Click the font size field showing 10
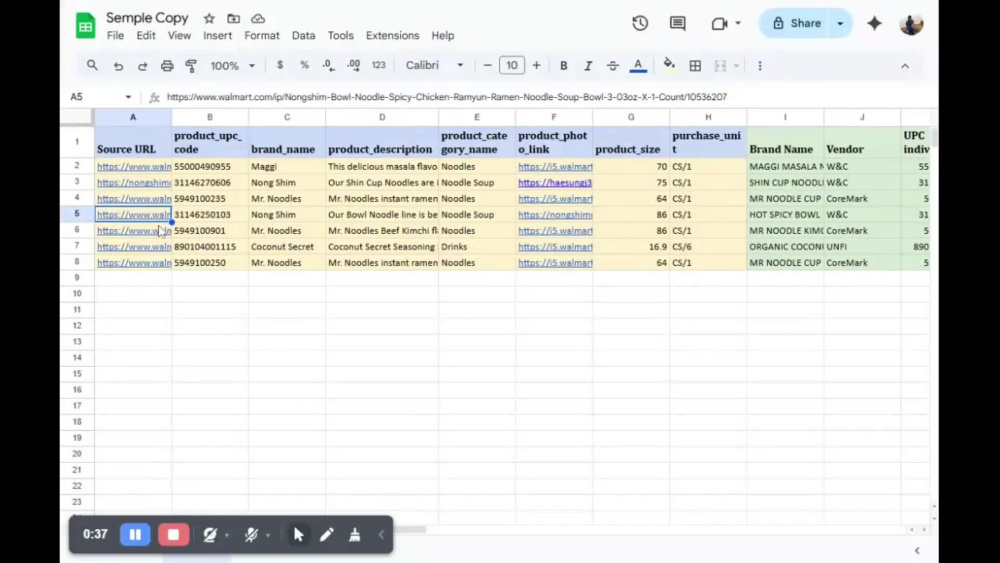Viewport: 1000px width, 563px height. click(x=511, y=65)
